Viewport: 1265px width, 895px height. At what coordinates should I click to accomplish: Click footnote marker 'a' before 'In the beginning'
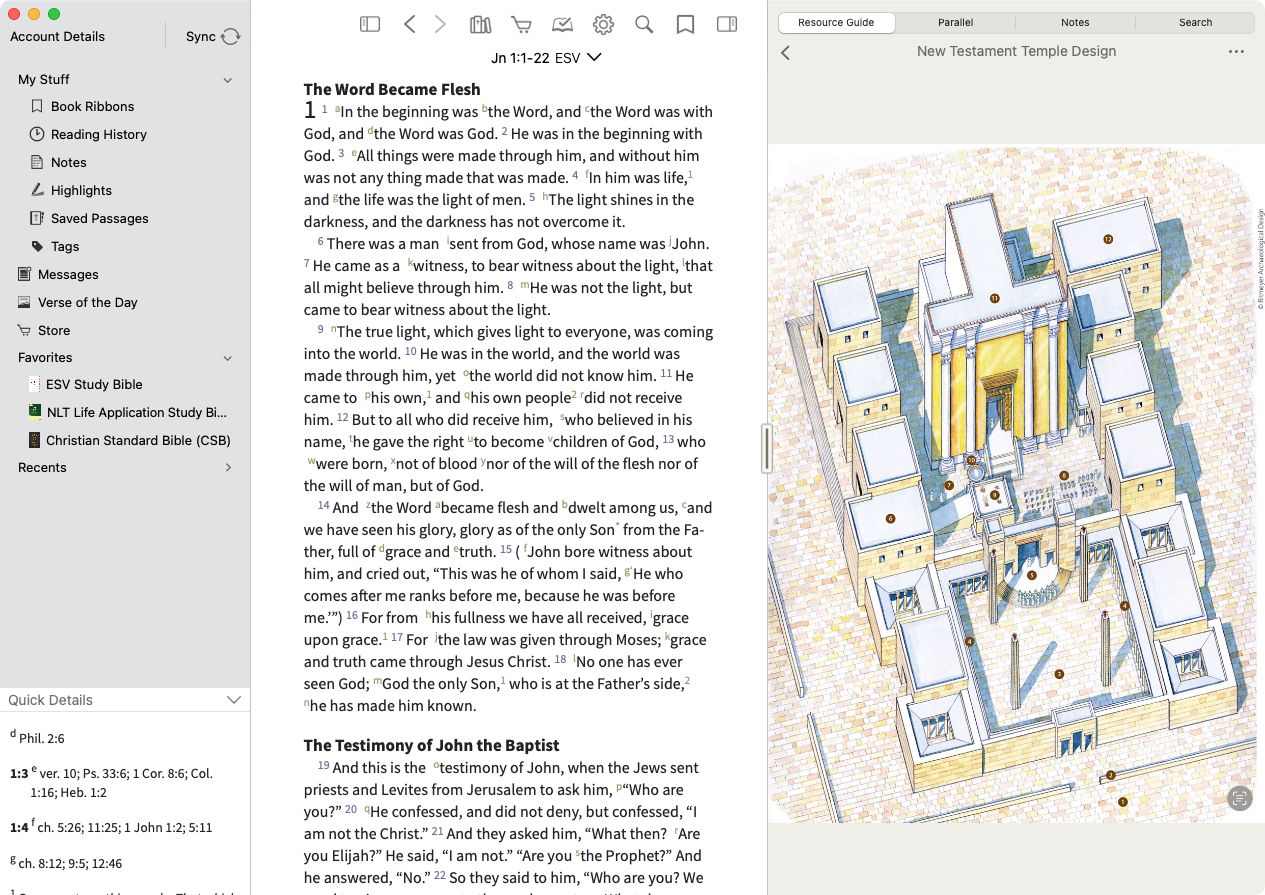point(337,108)
